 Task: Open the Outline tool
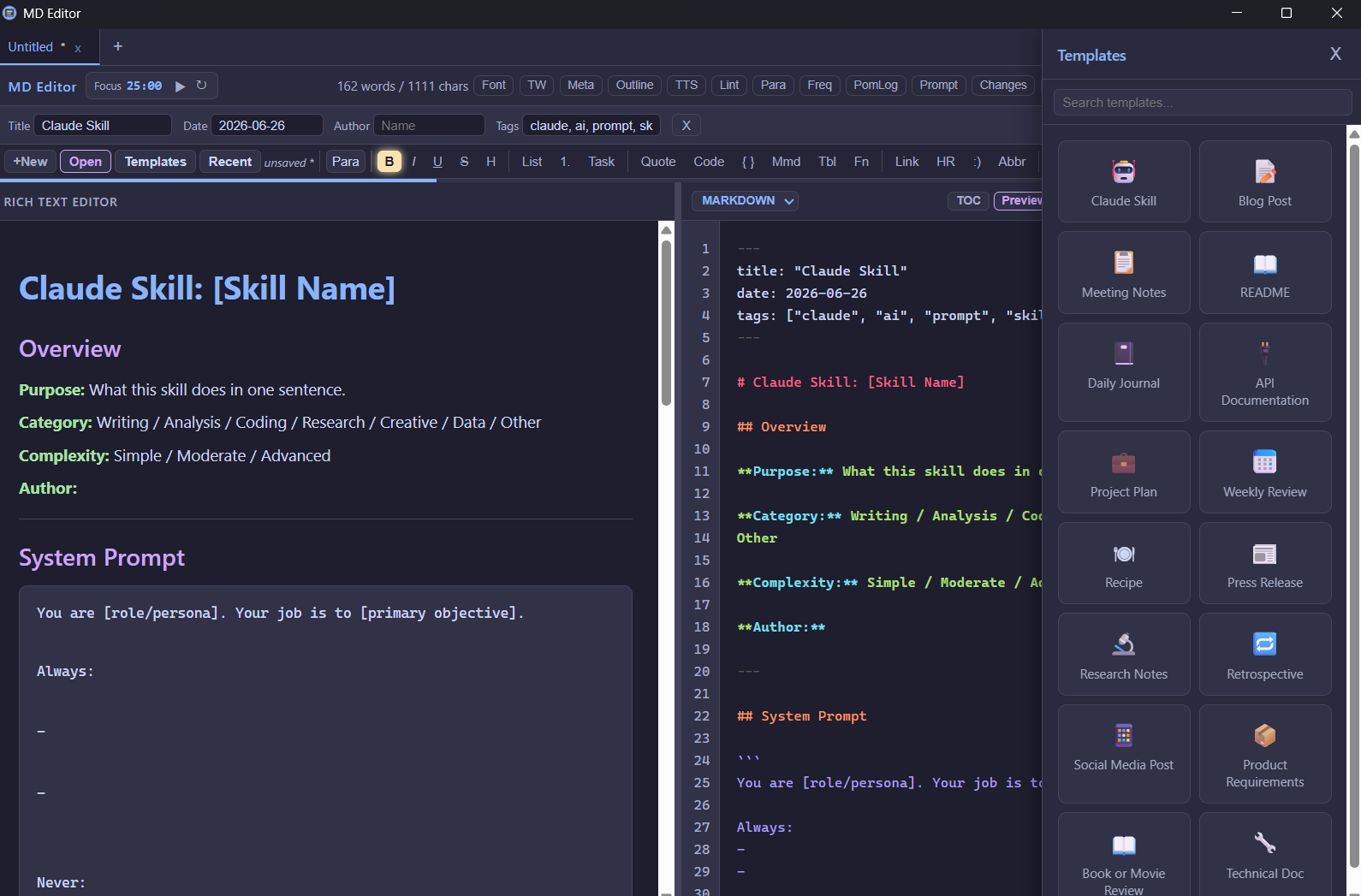(634, 85)
